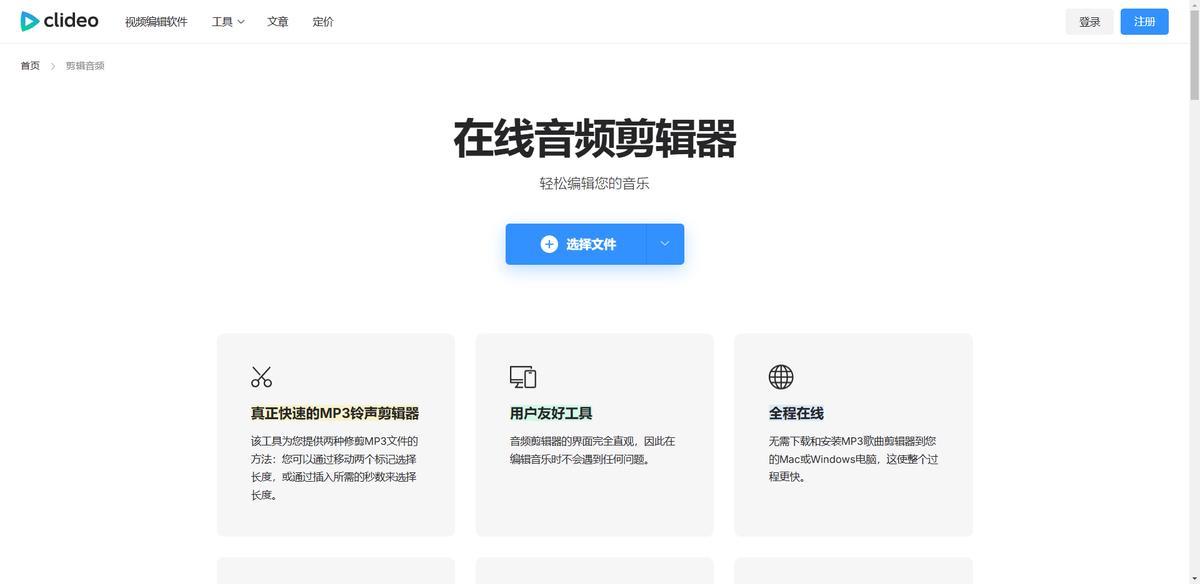Click the scissors icon in the first card
The width and height of the screenshot is (1200, 584).
(x=261, y=377)
